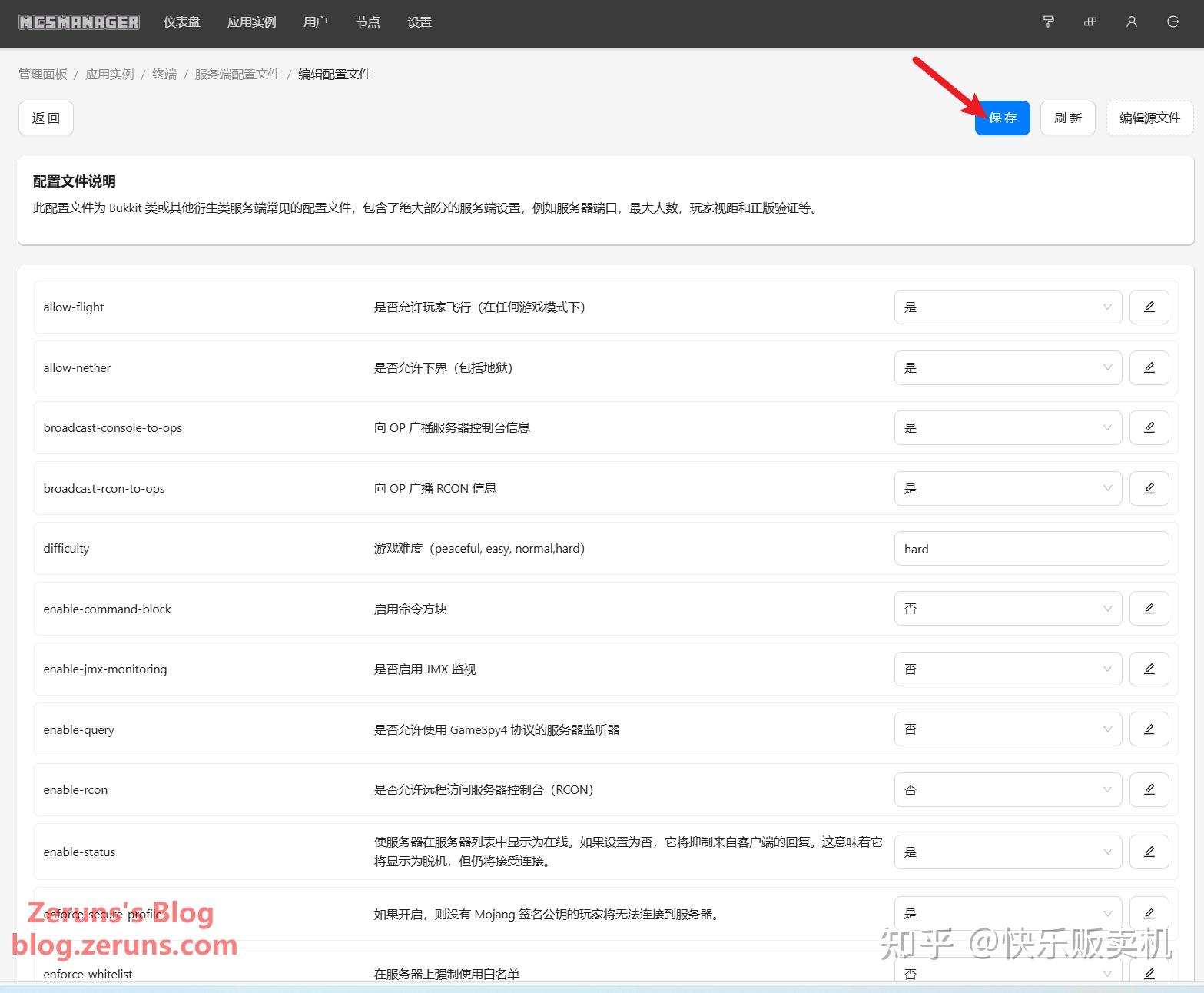1204x993 pixels.
Task: Click the layout design icon in top bar
Action: point(1090,22)
